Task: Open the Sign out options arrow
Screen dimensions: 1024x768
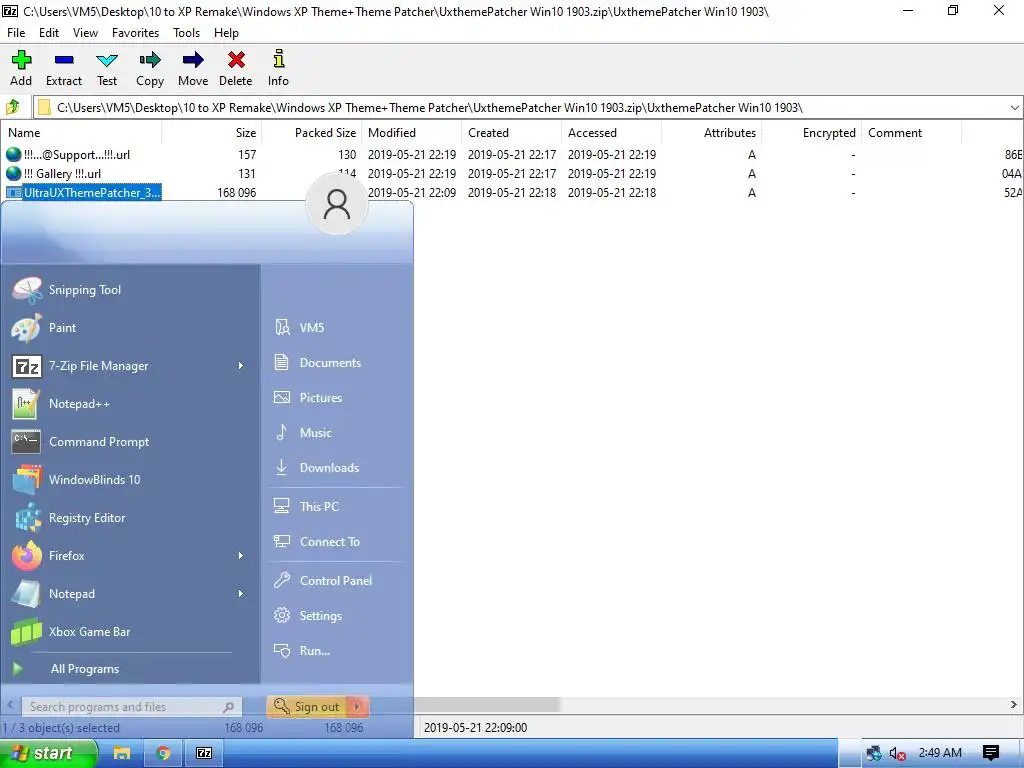Action: pyautogui.click(x=357, y=706)
